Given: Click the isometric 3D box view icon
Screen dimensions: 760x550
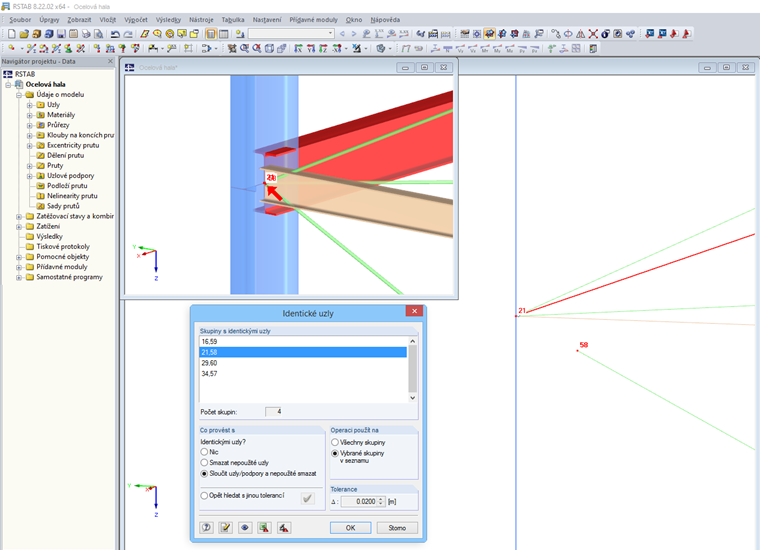Looking at the screenshot, I should (x=269, y=48).
